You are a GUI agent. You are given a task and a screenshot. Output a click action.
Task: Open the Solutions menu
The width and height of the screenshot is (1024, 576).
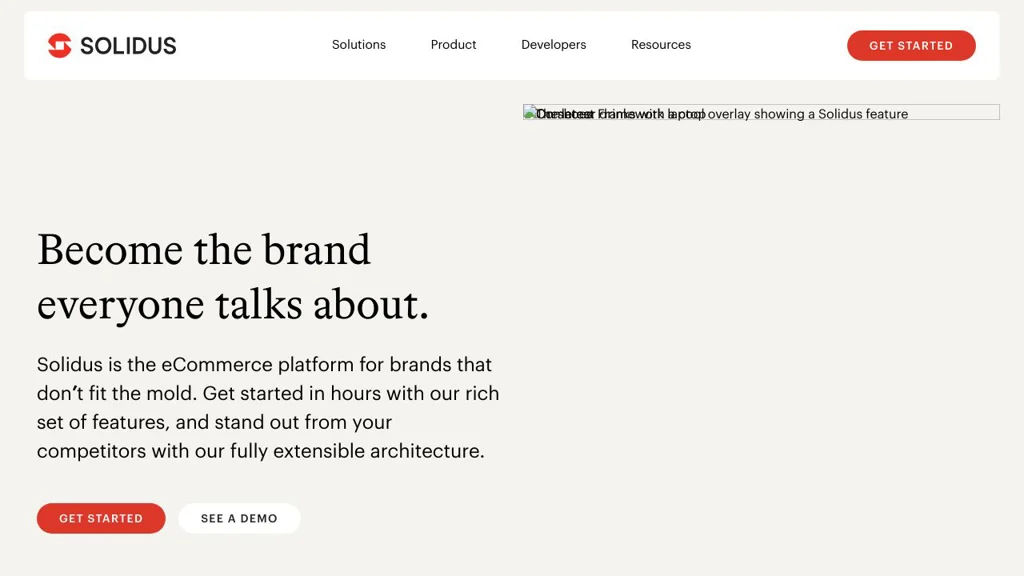click(x=359, y=45)
